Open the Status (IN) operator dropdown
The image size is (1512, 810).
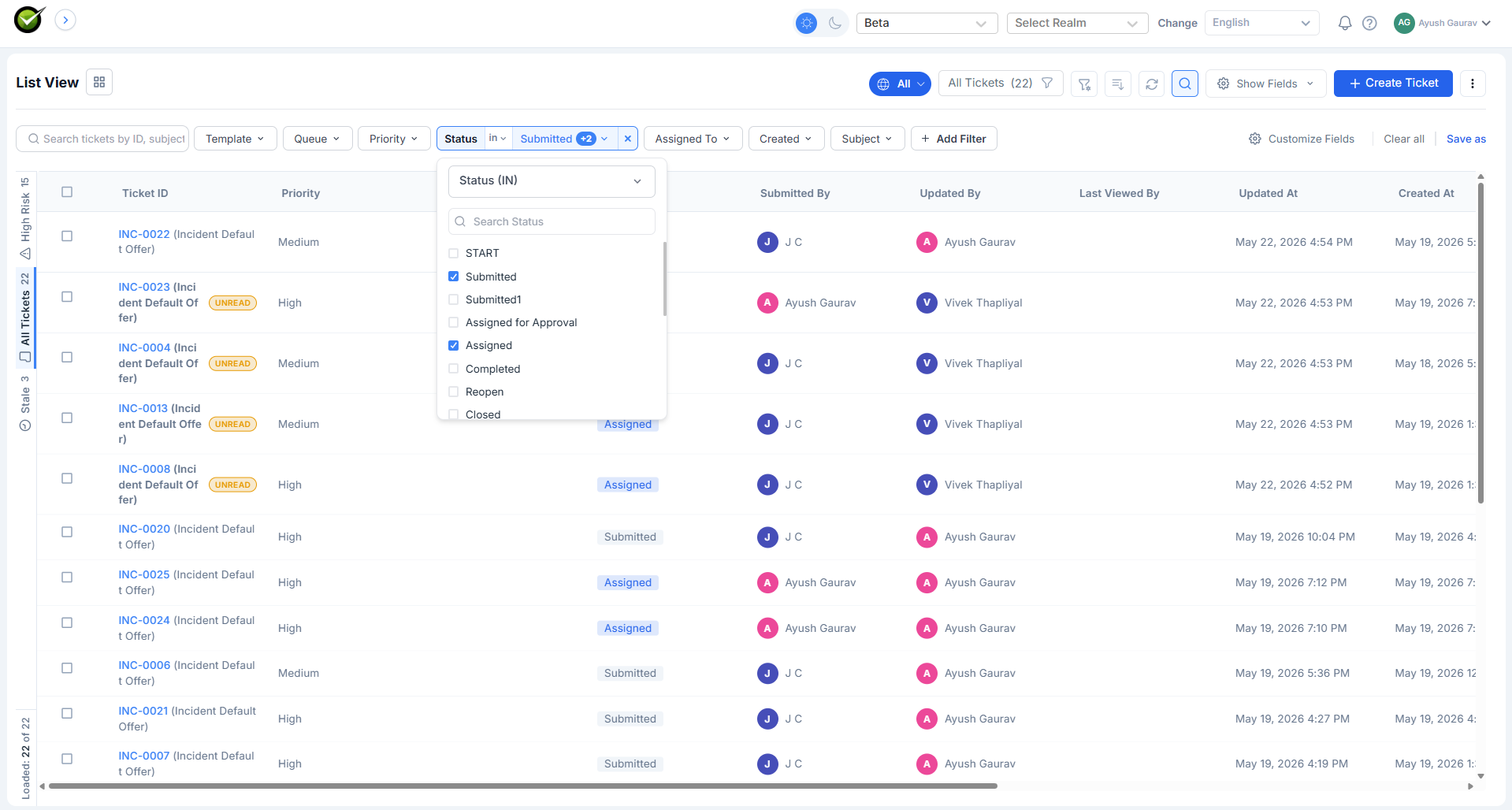(552, 181)
